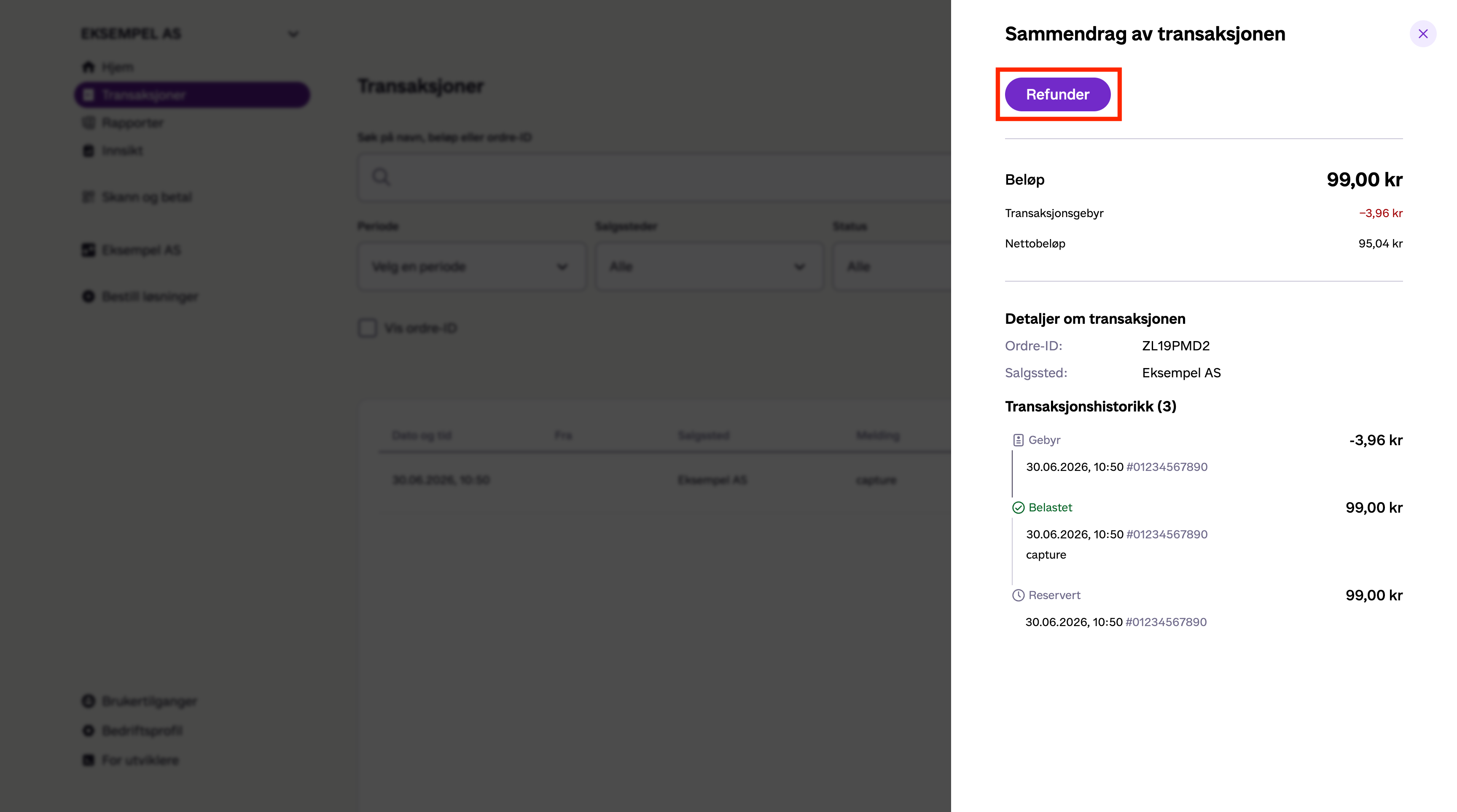Toggle the Vis ordre-ID checkbox
The height and width of the screenshot is (812, 1457).
(368, 328)
